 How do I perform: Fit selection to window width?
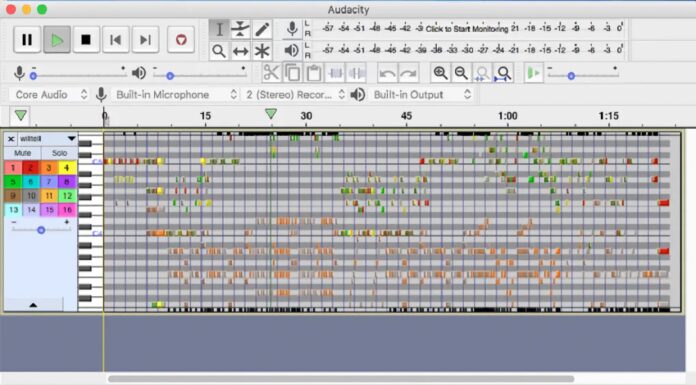coord(482,73)
